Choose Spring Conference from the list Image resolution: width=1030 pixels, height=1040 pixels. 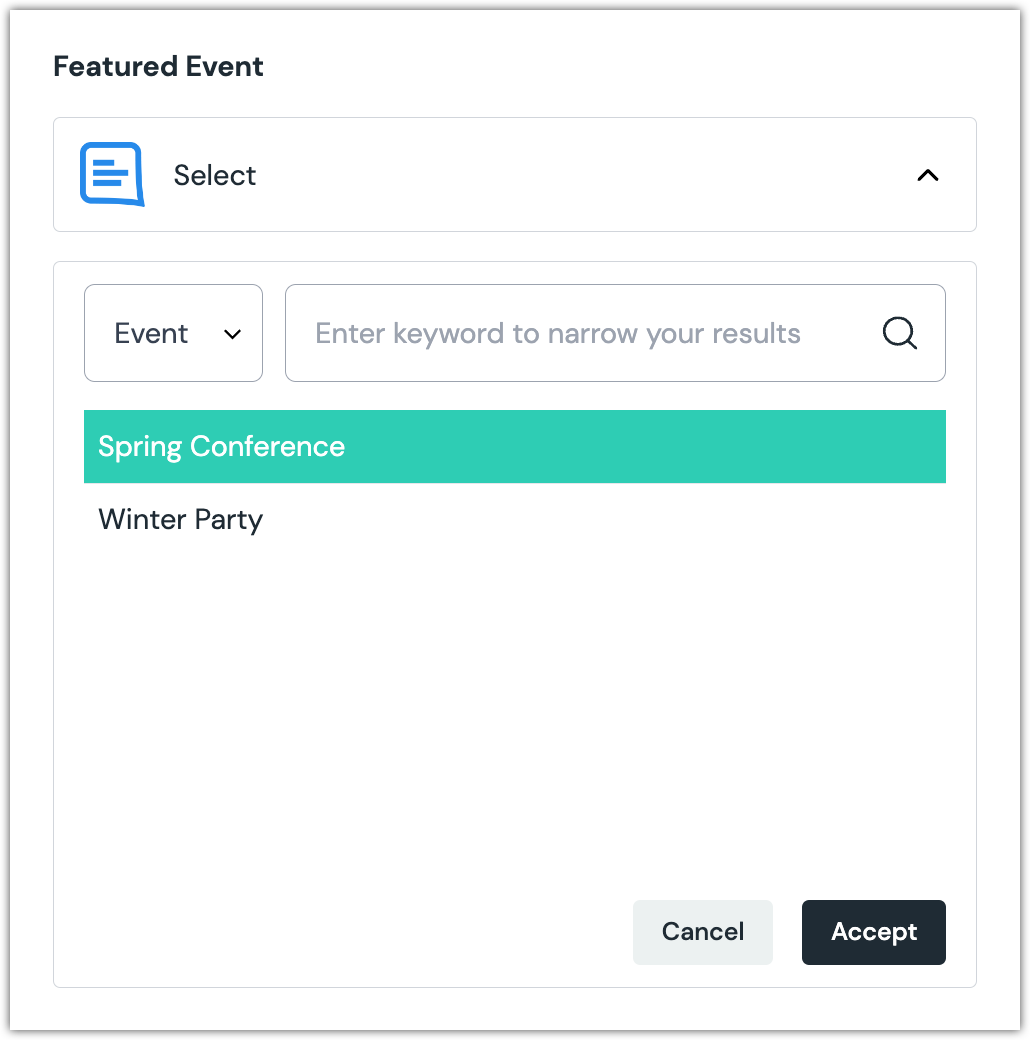221,446
